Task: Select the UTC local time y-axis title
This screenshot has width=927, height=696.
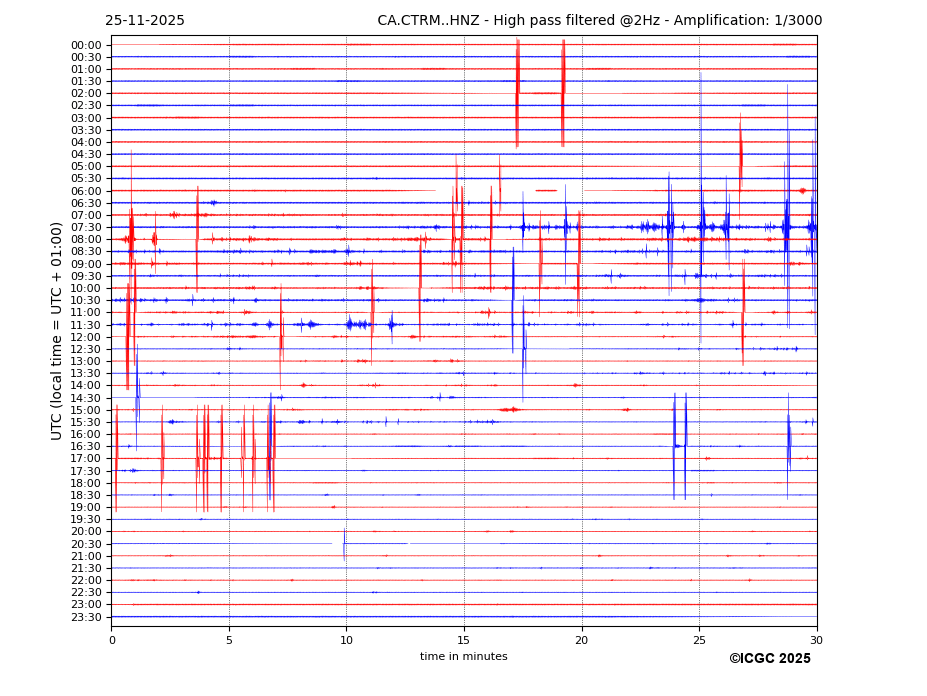Action: click(58, 330)
